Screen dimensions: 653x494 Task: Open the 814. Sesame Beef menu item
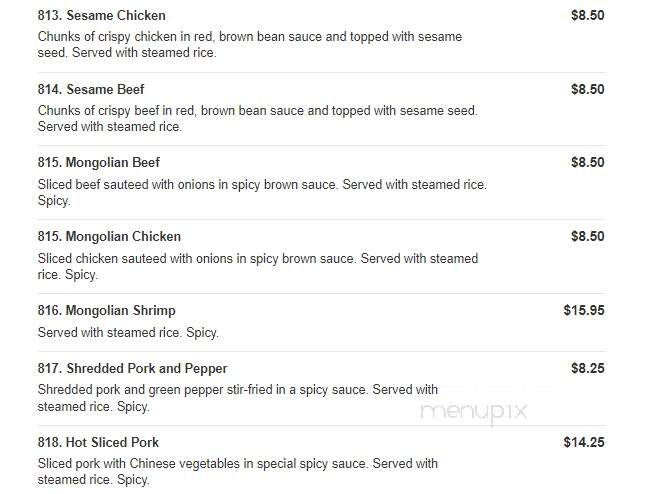click(x=91, y=89)
